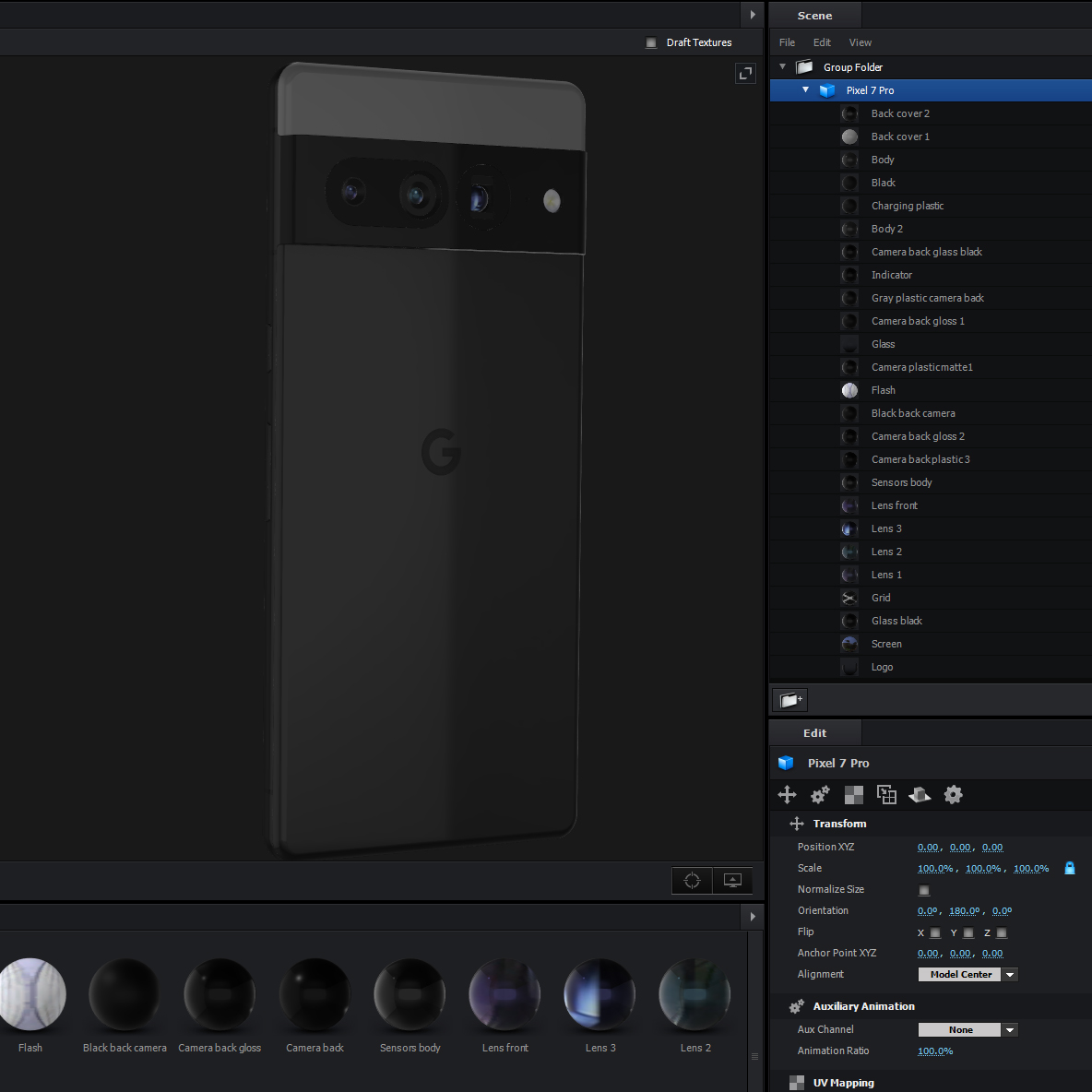Click the Transform section header
Image resolution: width=1092 pixels, height=1092 pixels.
point(931,824)
